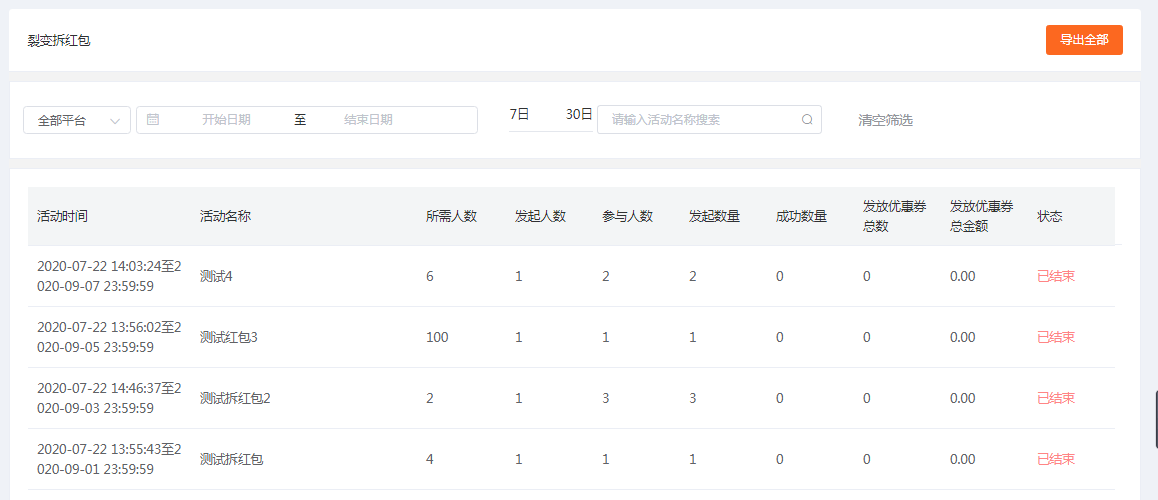Click 清空筛选 to reset filters

tap(885, 120)
